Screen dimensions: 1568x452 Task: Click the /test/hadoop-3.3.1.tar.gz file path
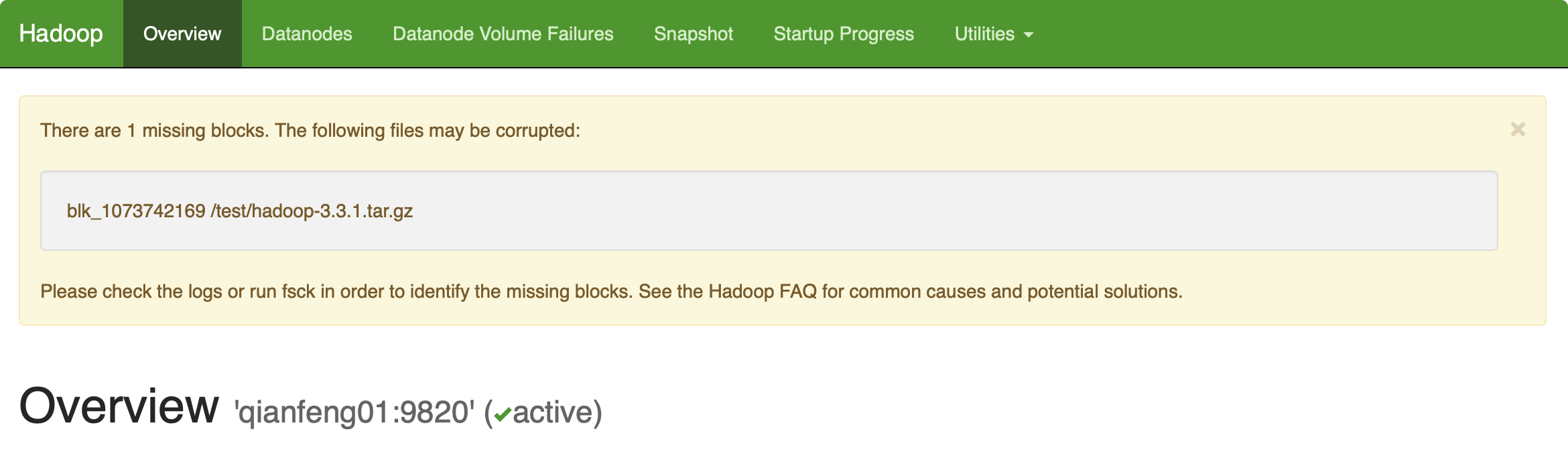[312, 211]
